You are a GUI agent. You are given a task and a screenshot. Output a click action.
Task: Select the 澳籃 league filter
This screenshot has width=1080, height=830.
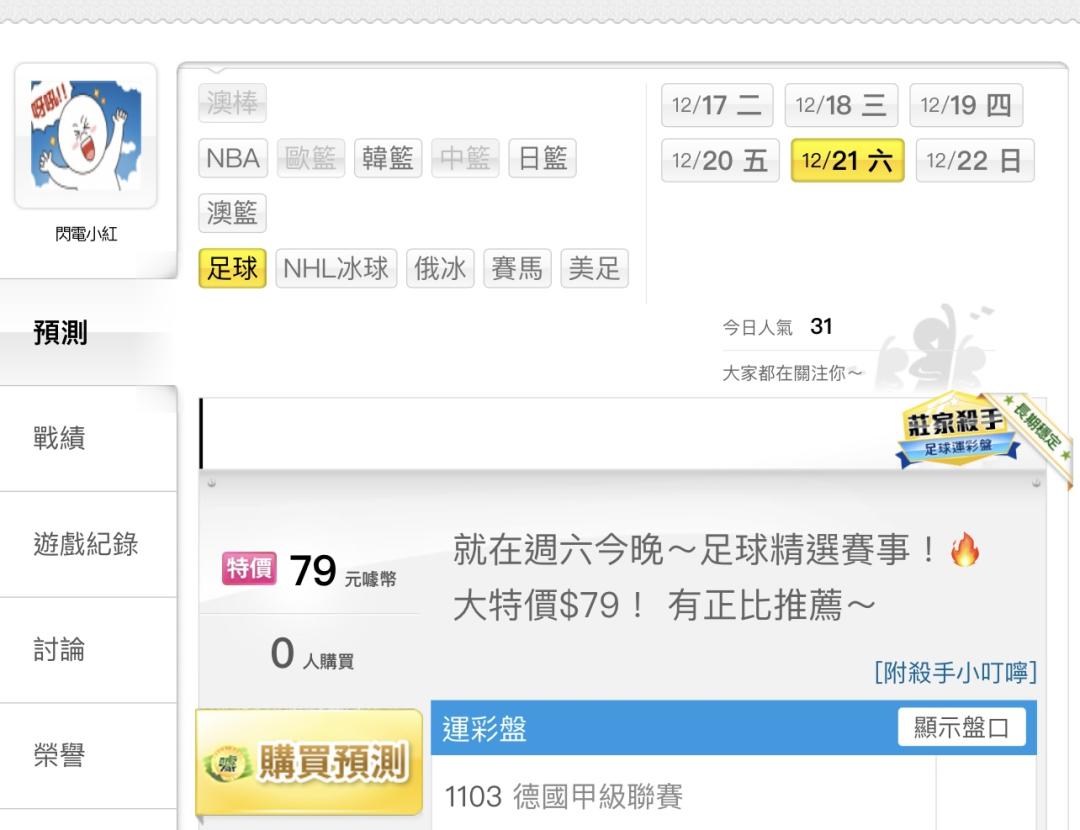pos(232,214)
